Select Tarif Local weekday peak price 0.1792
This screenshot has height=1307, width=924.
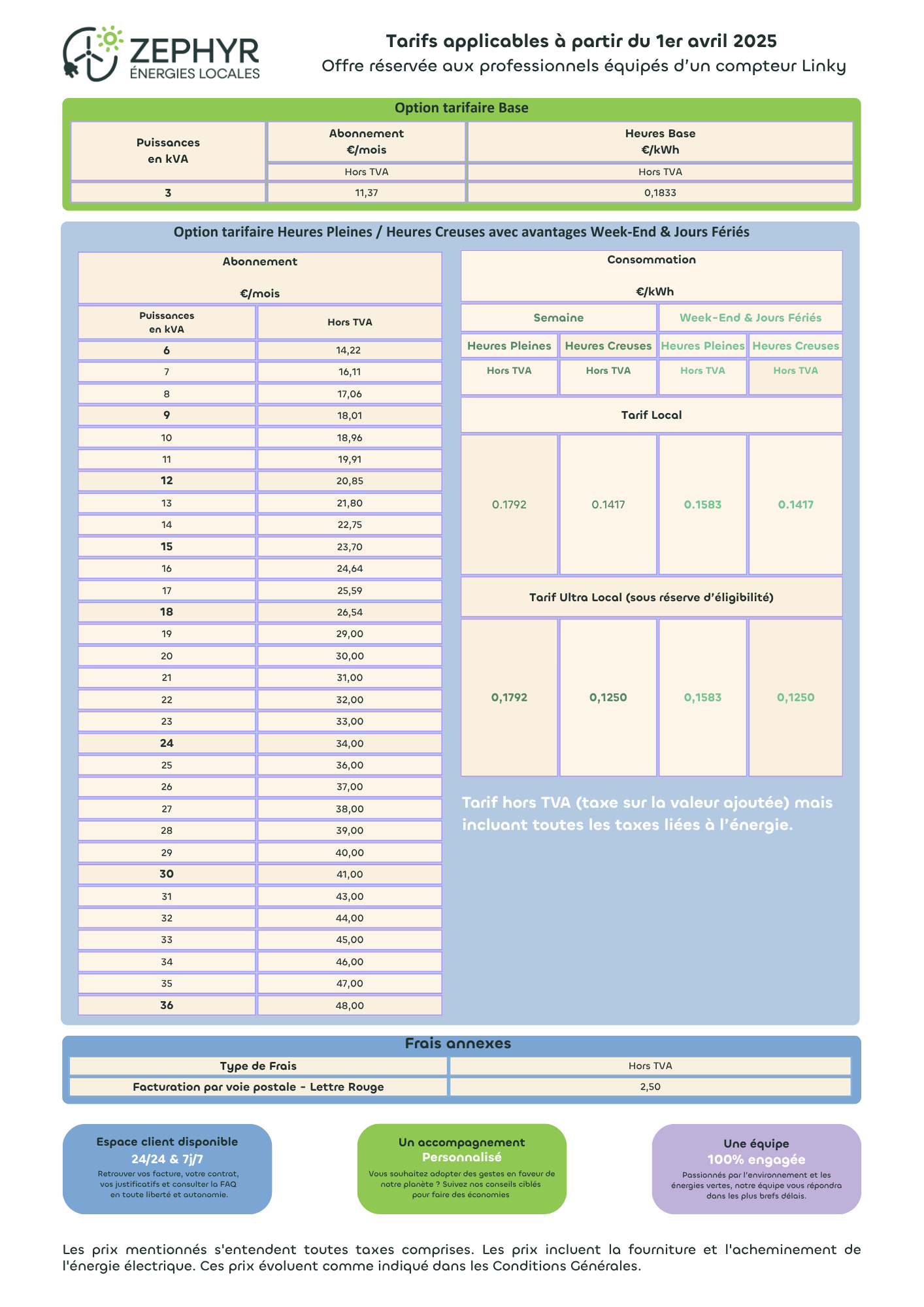coord(509,505)
